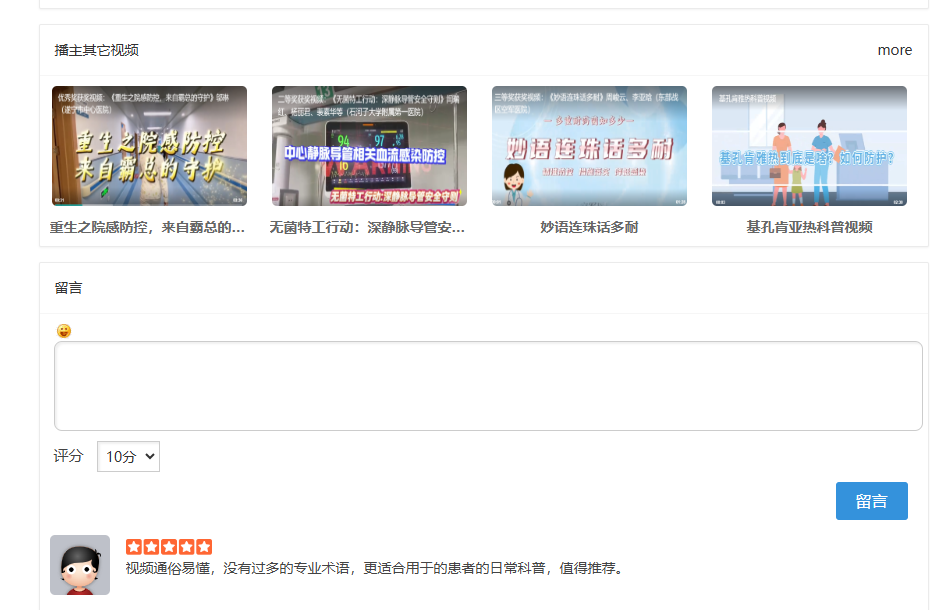Click the fifth star of the comment rating
The width and height of the screenshot is (930, 610).
point(203,547)
